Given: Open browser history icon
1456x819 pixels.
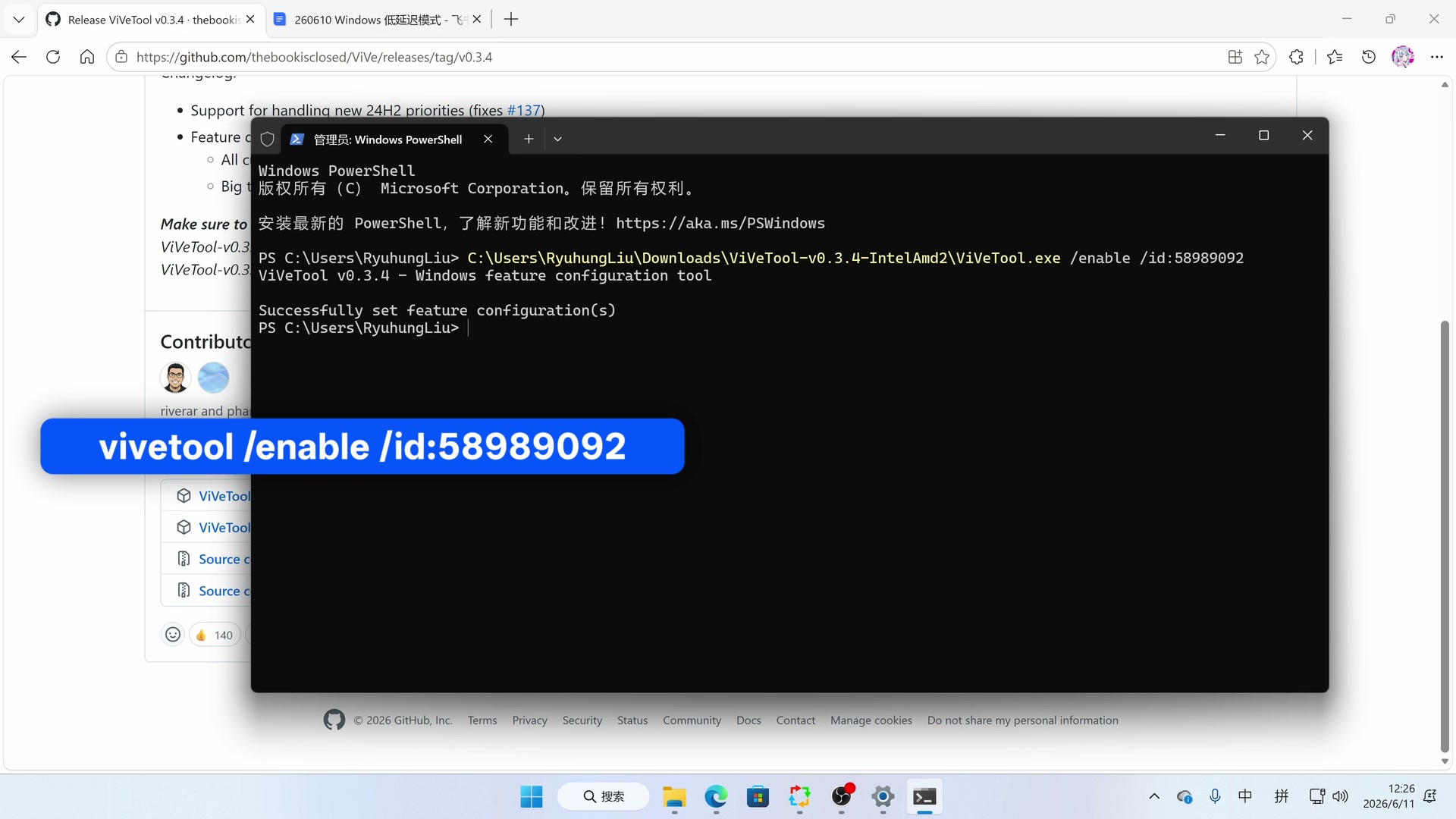Looking at the screenshot, I should pos(1369,57).
